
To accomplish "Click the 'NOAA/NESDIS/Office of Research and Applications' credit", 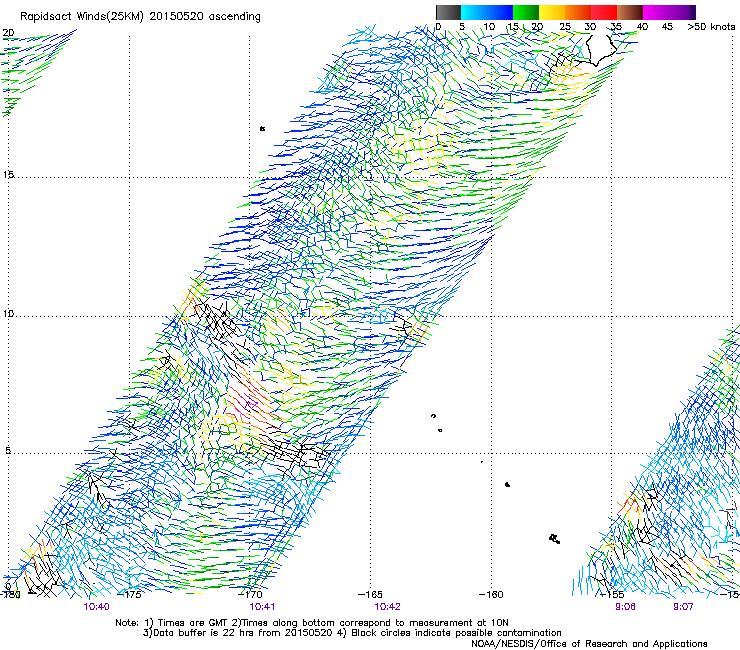I will coord(589,644).
